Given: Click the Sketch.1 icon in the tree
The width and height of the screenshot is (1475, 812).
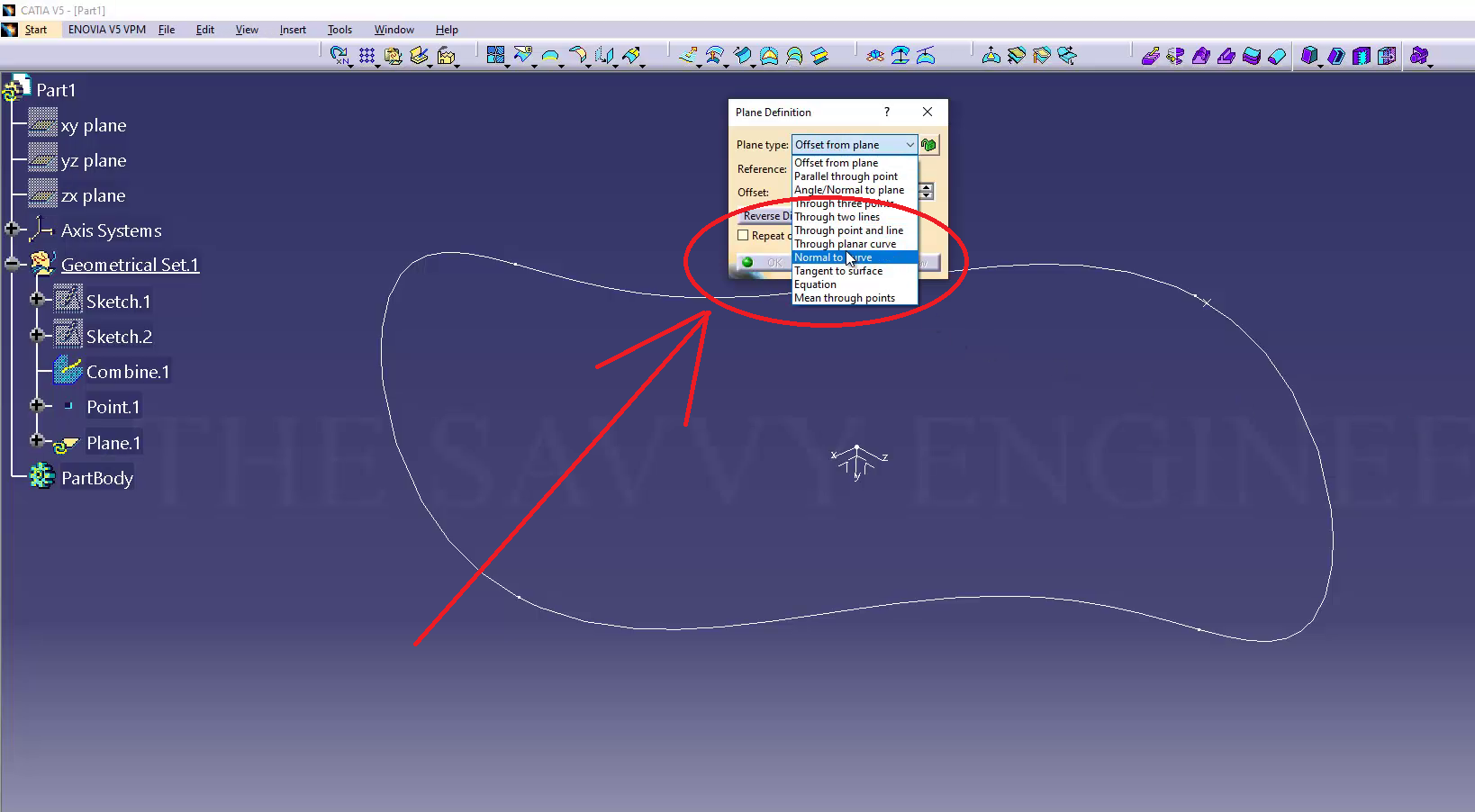Looking at the screenshot, I should (x=68, y=301).
